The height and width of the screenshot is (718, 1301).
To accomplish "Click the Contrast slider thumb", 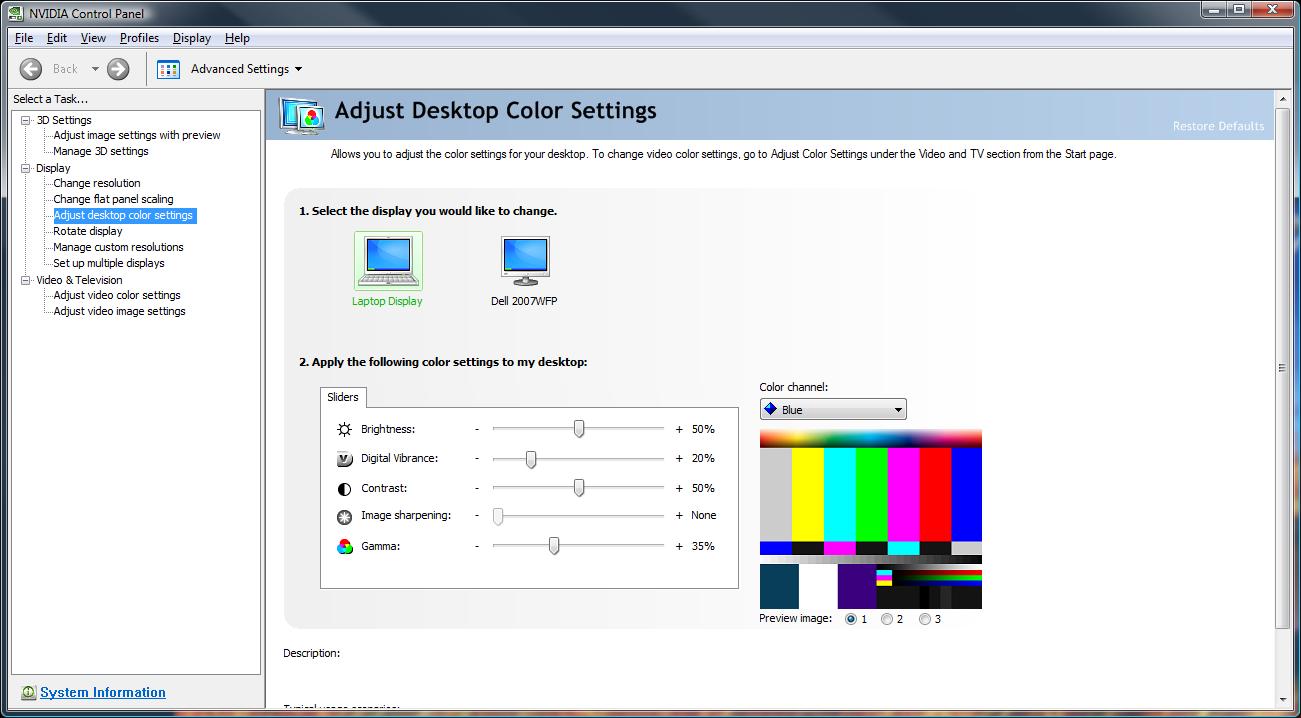I will click(x=579, y=488).
